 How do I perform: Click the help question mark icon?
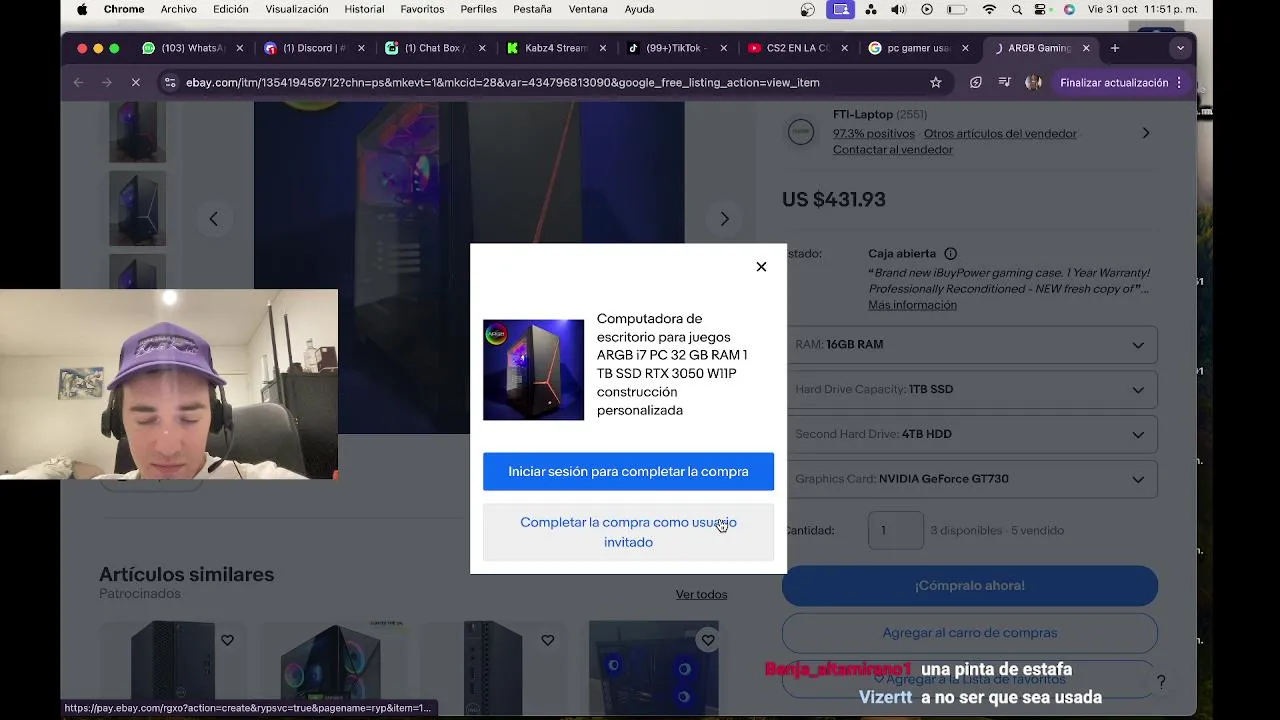1161,682
